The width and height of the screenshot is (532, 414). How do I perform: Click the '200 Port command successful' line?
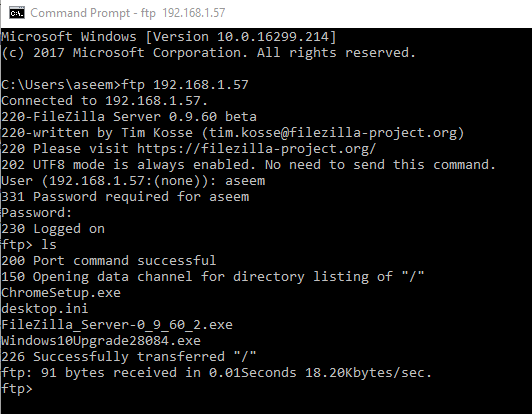tap(109, 261)
